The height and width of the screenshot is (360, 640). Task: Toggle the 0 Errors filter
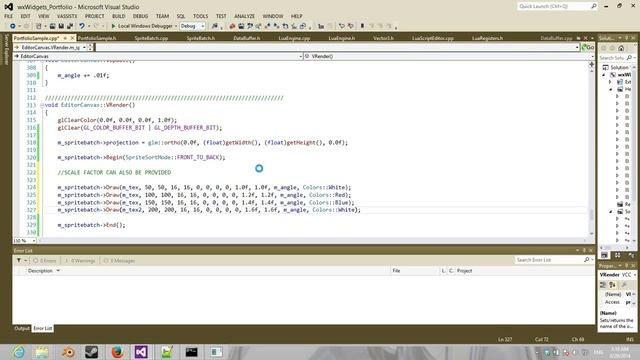[x=45, y=260]
